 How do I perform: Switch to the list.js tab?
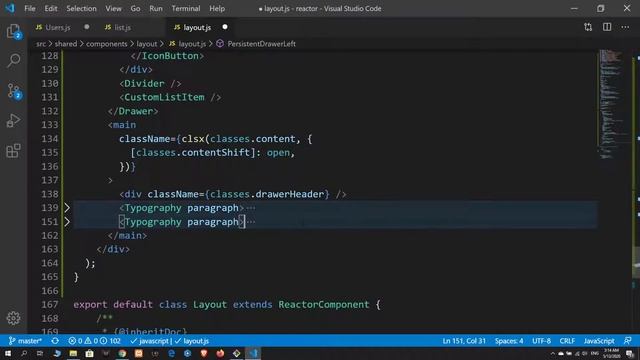click(x=122, y=27)
